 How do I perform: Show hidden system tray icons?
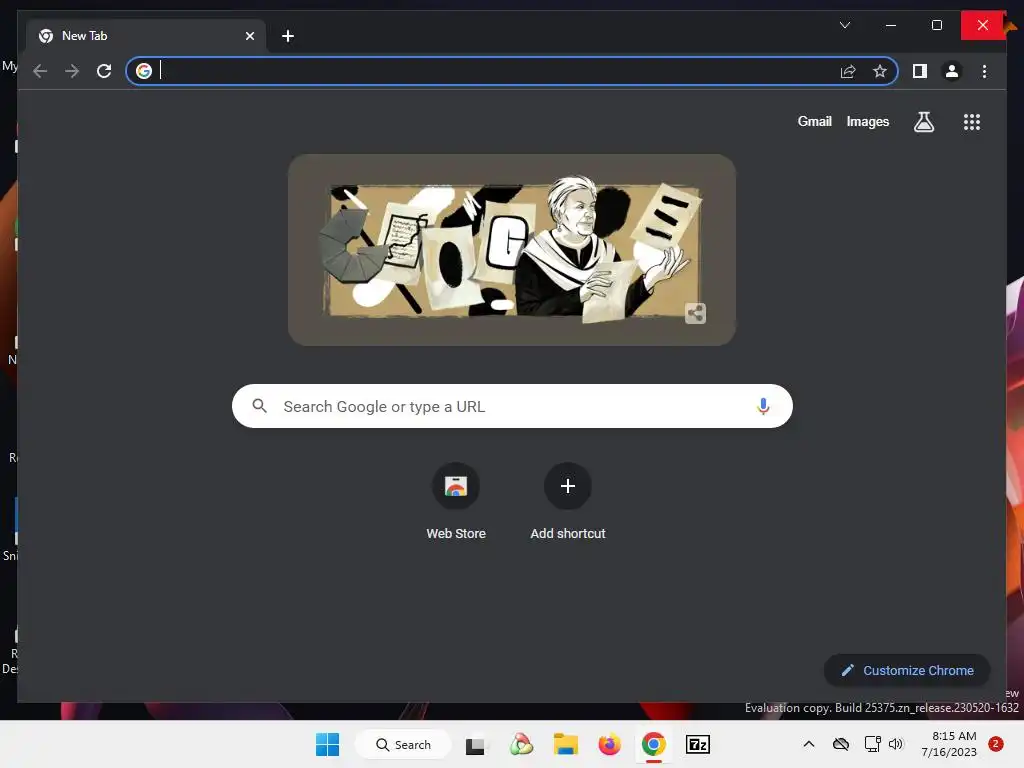[x=808, y=744]
